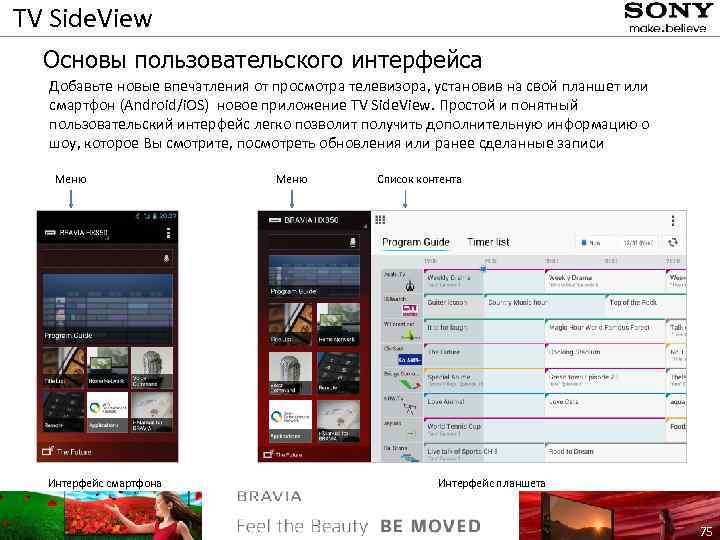Click the current-time marker on the timeline
The height and width of the screenshot is (540, 720).
[x=483, y=269]
